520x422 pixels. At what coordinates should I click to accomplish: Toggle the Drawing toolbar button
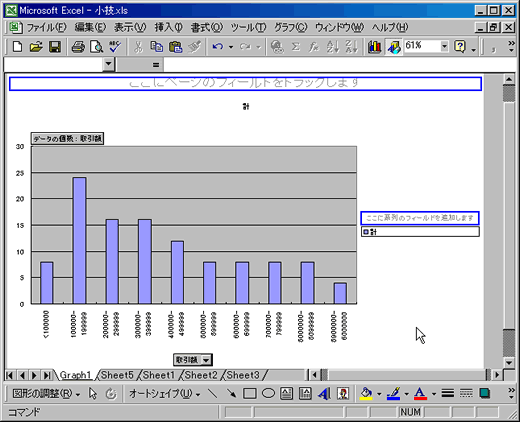(x=393, y=47)
